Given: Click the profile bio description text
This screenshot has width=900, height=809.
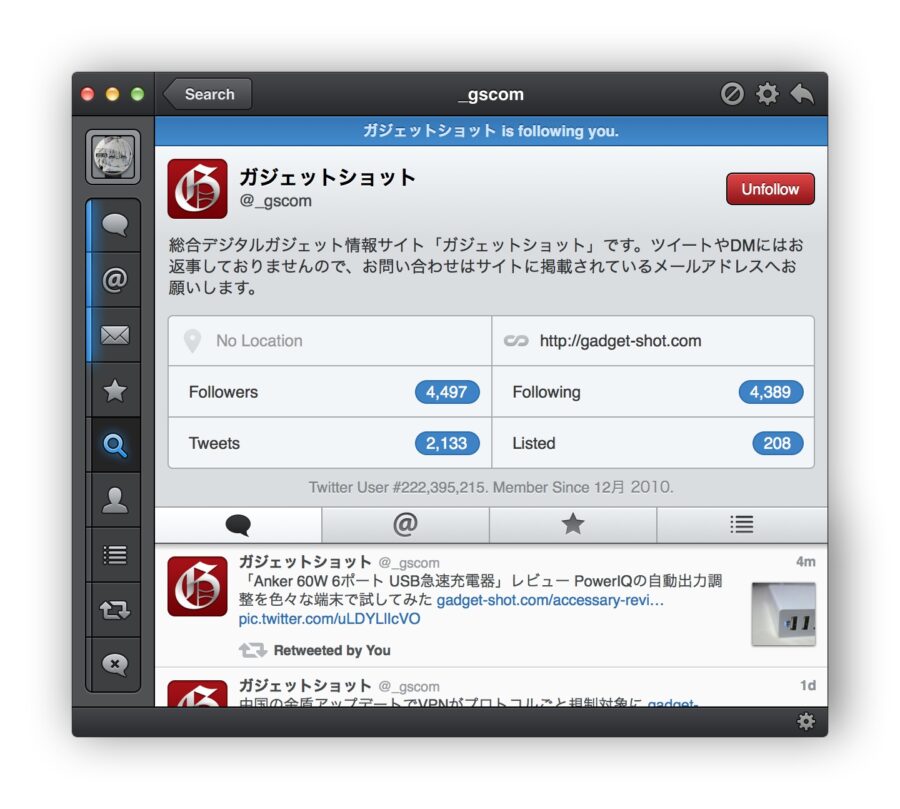Looking at the screenshot, I should (486, 266).
